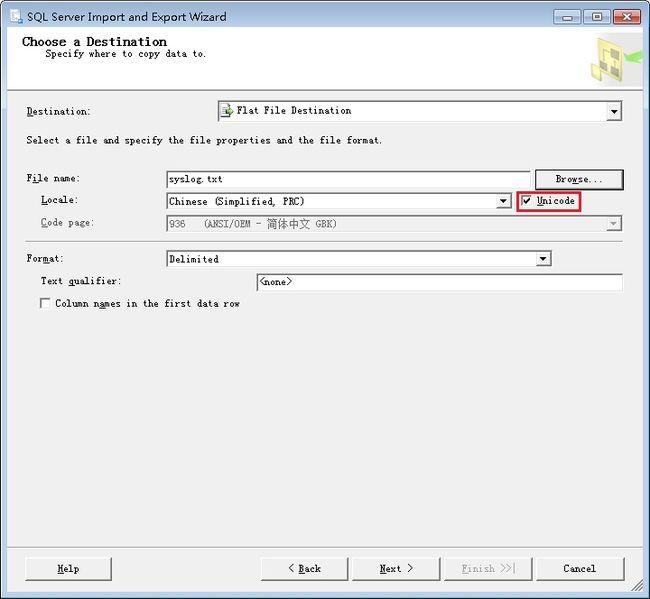
Task: Click the Help button
Action: coord(68,569)
